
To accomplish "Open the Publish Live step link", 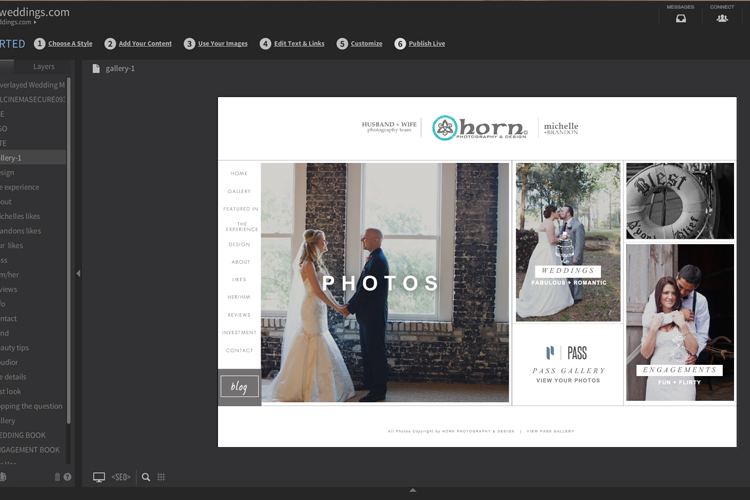I will pos(427,44).
